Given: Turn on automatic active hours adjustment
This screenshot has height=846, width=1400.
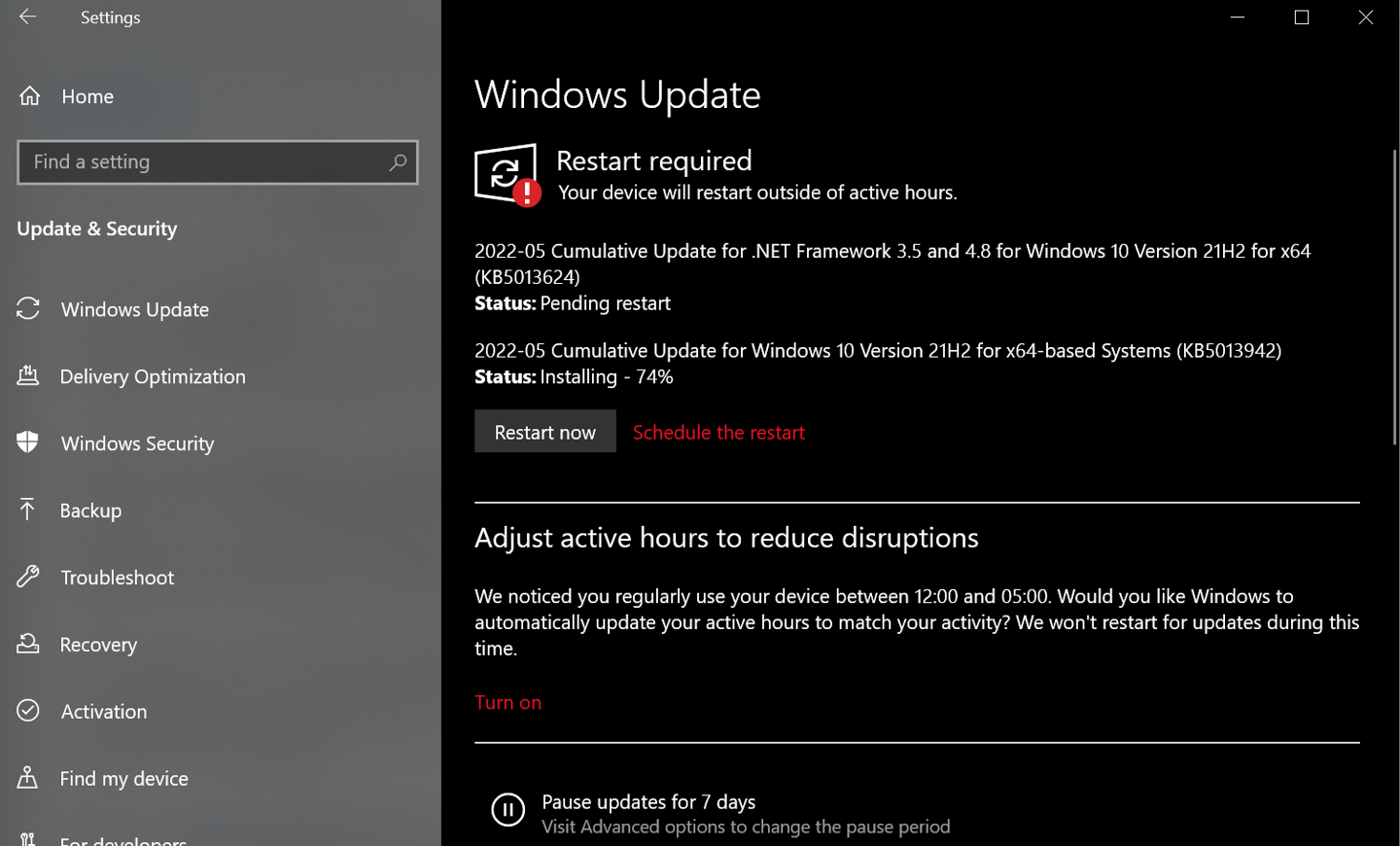Looking at the screenshot, I should point(507,702).
